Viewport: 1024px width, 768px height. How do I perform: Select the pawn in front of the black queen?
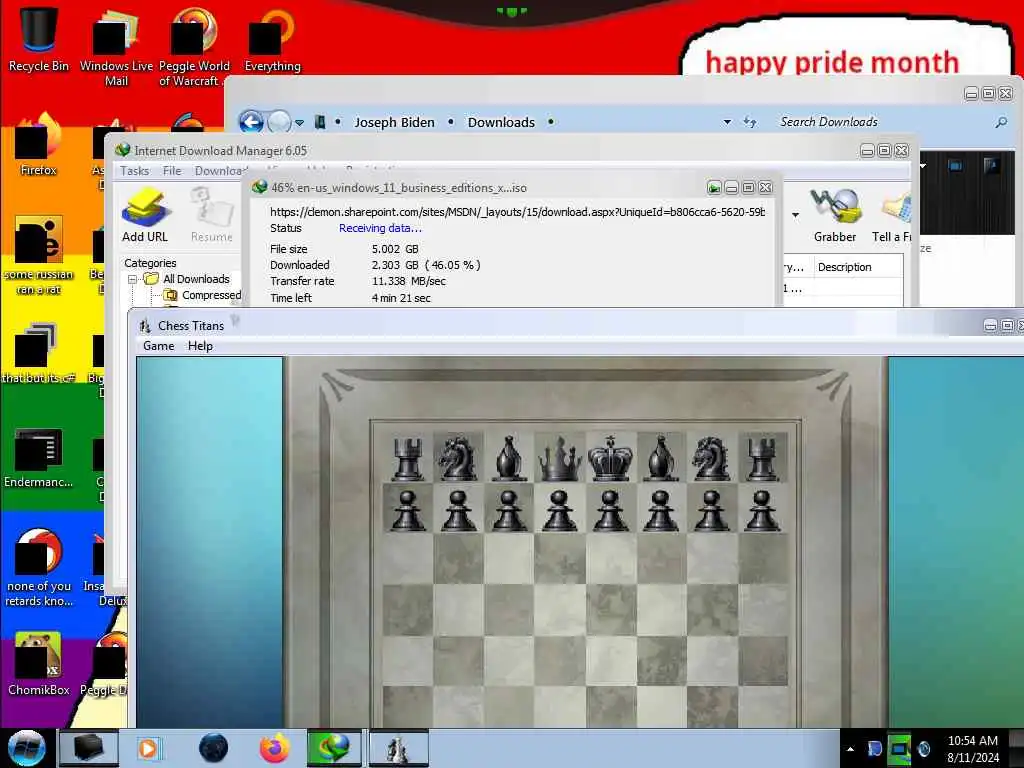(559, 511)
